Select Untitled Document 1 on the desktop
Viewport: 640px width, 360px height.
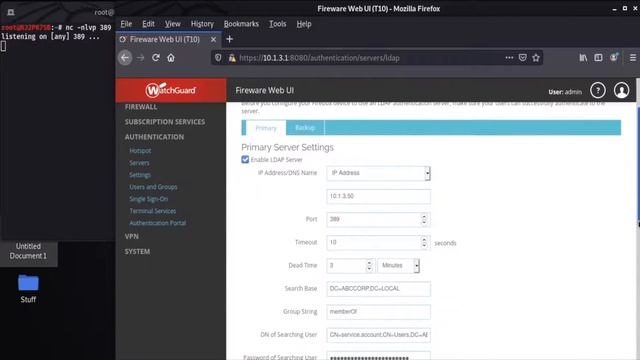pyautogui.click(x=28, y=251)
